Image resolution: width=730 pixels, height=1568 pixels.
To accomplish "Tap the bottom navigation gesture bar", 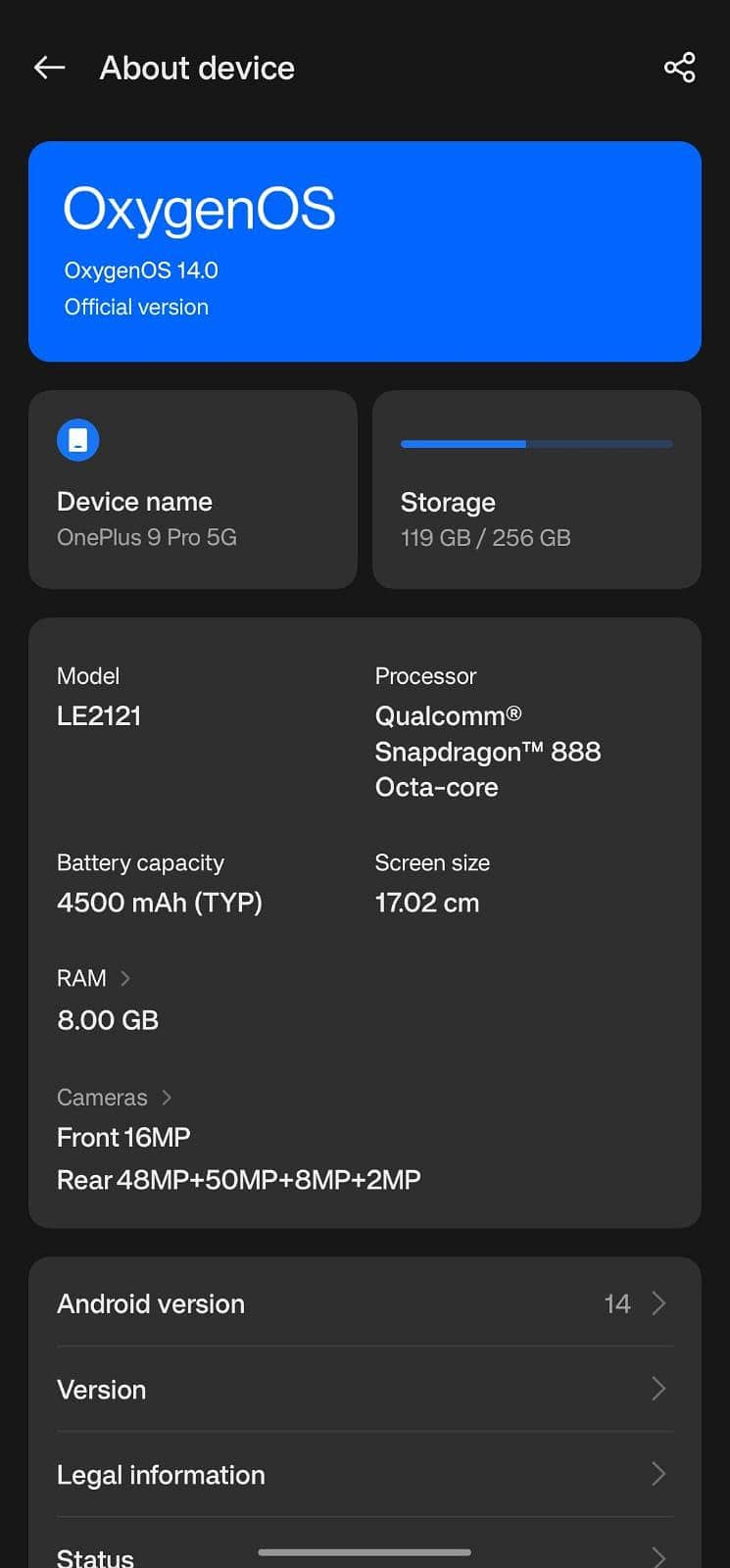I will pos(365,1552).
